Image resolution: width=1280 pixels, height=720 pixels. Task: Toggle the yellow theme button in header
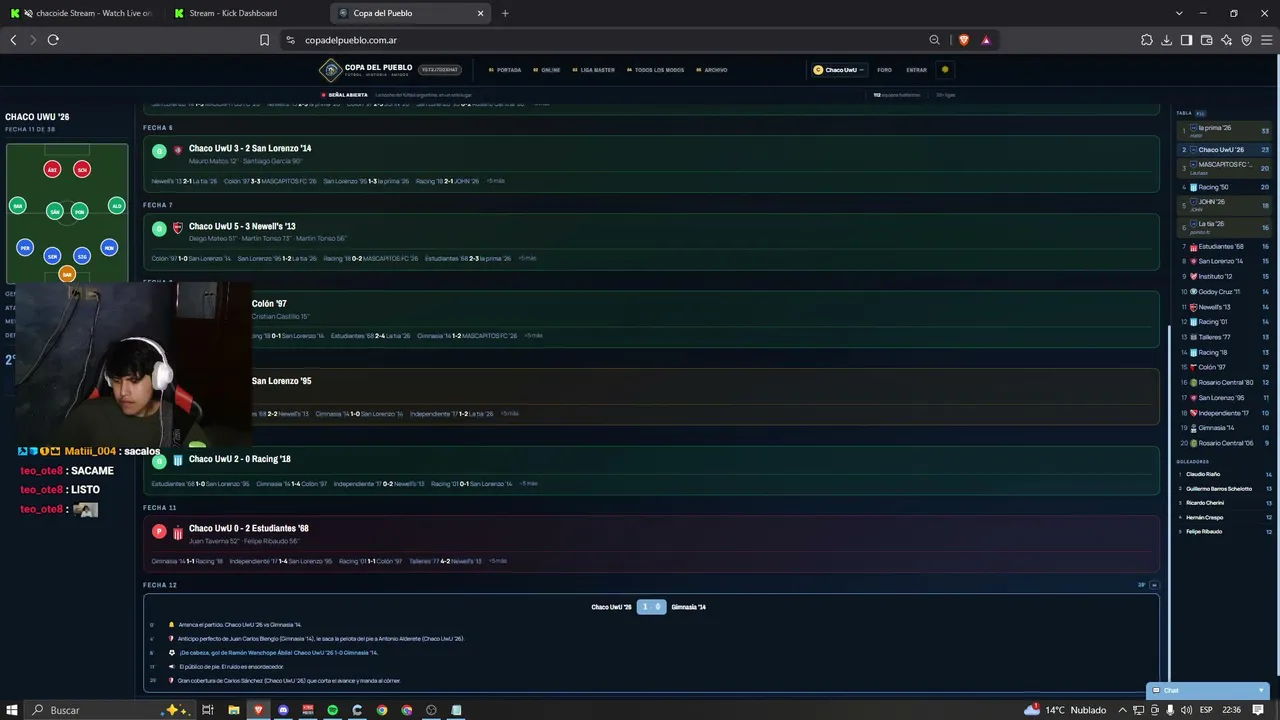[945, 70]
